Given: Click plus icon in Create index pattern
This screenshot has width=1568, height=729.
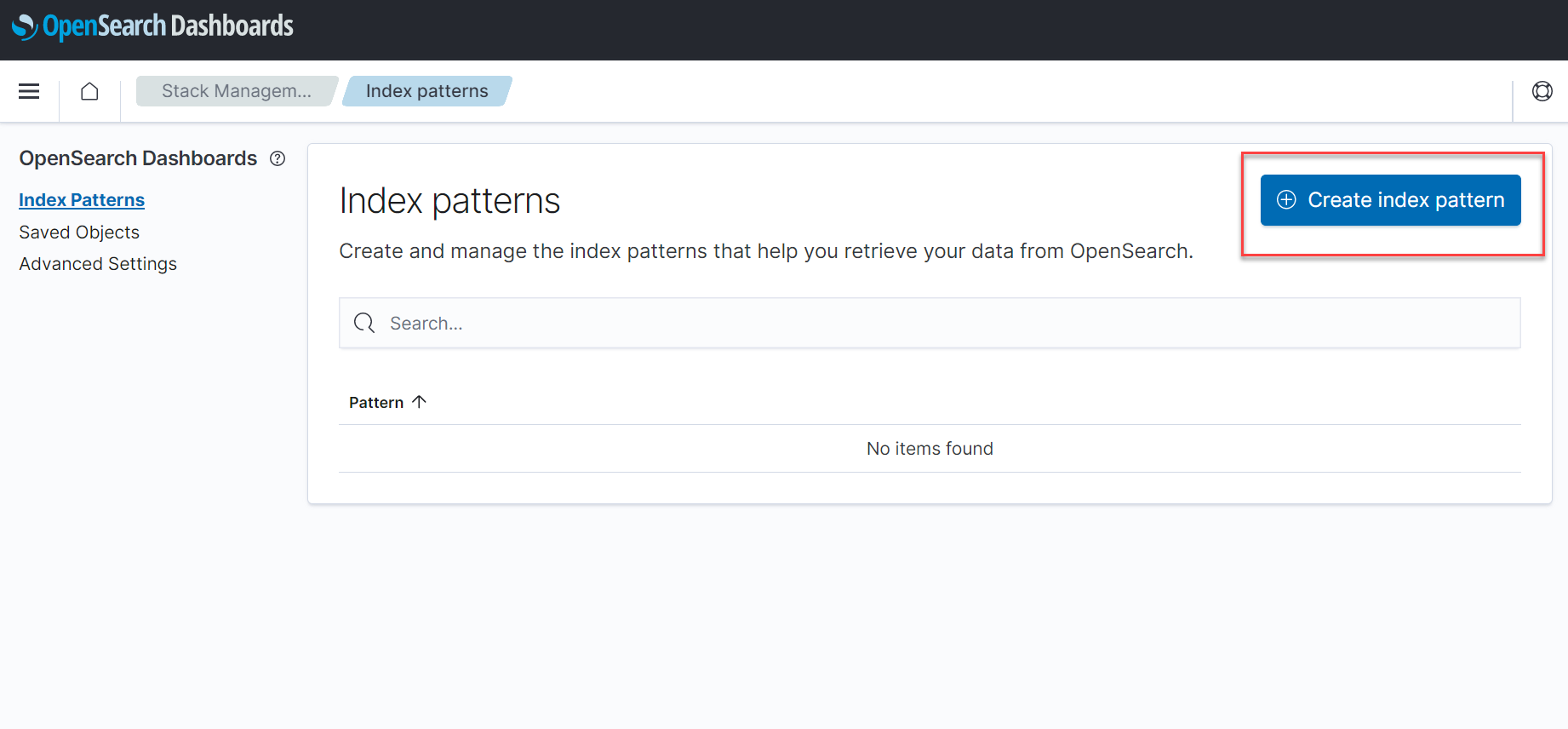Looking at the screenshot, I should coord(1286,200).
